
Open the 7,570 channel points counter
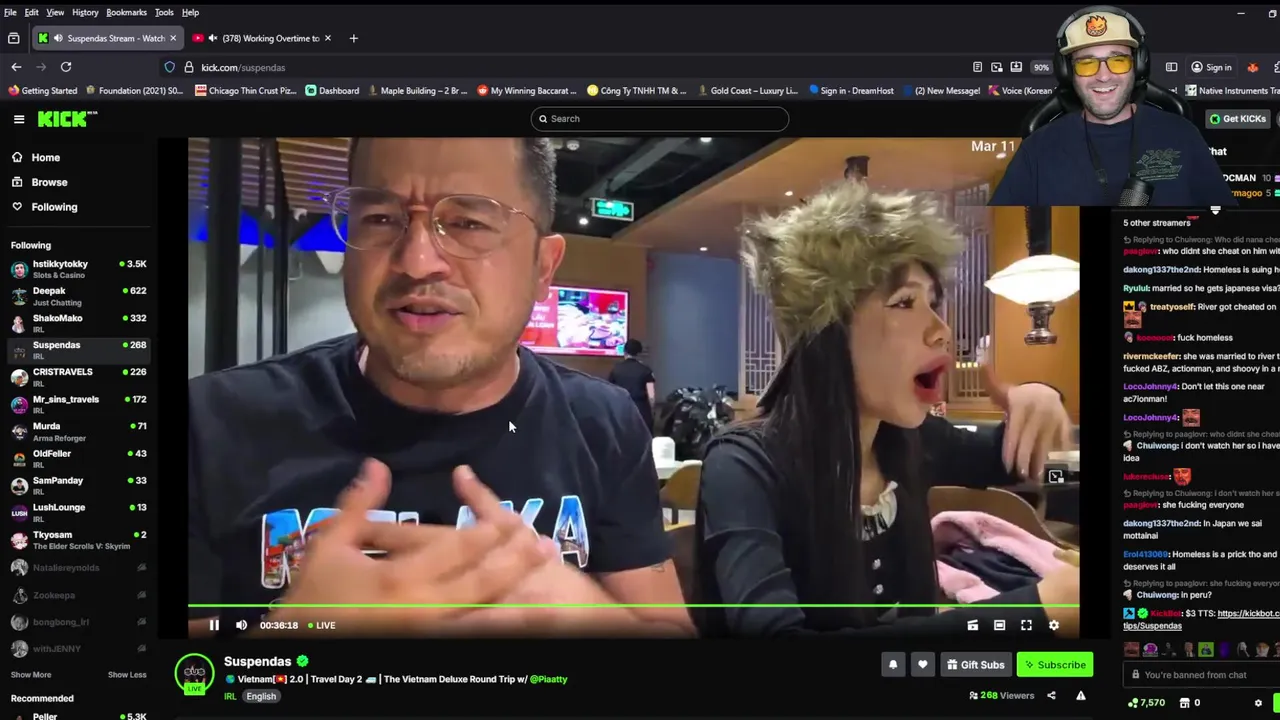1146,702
